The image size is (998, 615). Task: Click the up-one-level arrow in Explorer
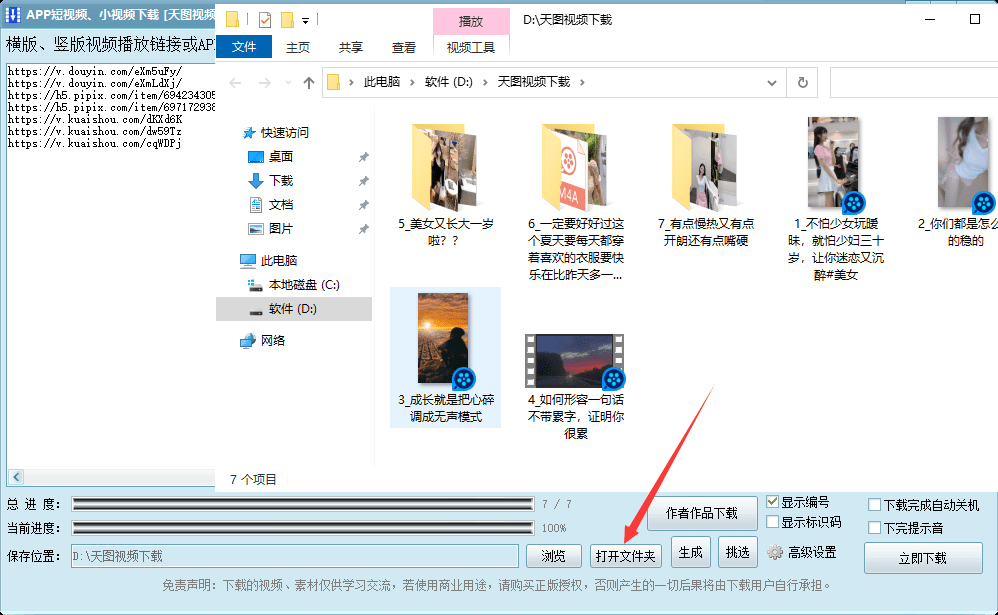click(x=308, y=82)
